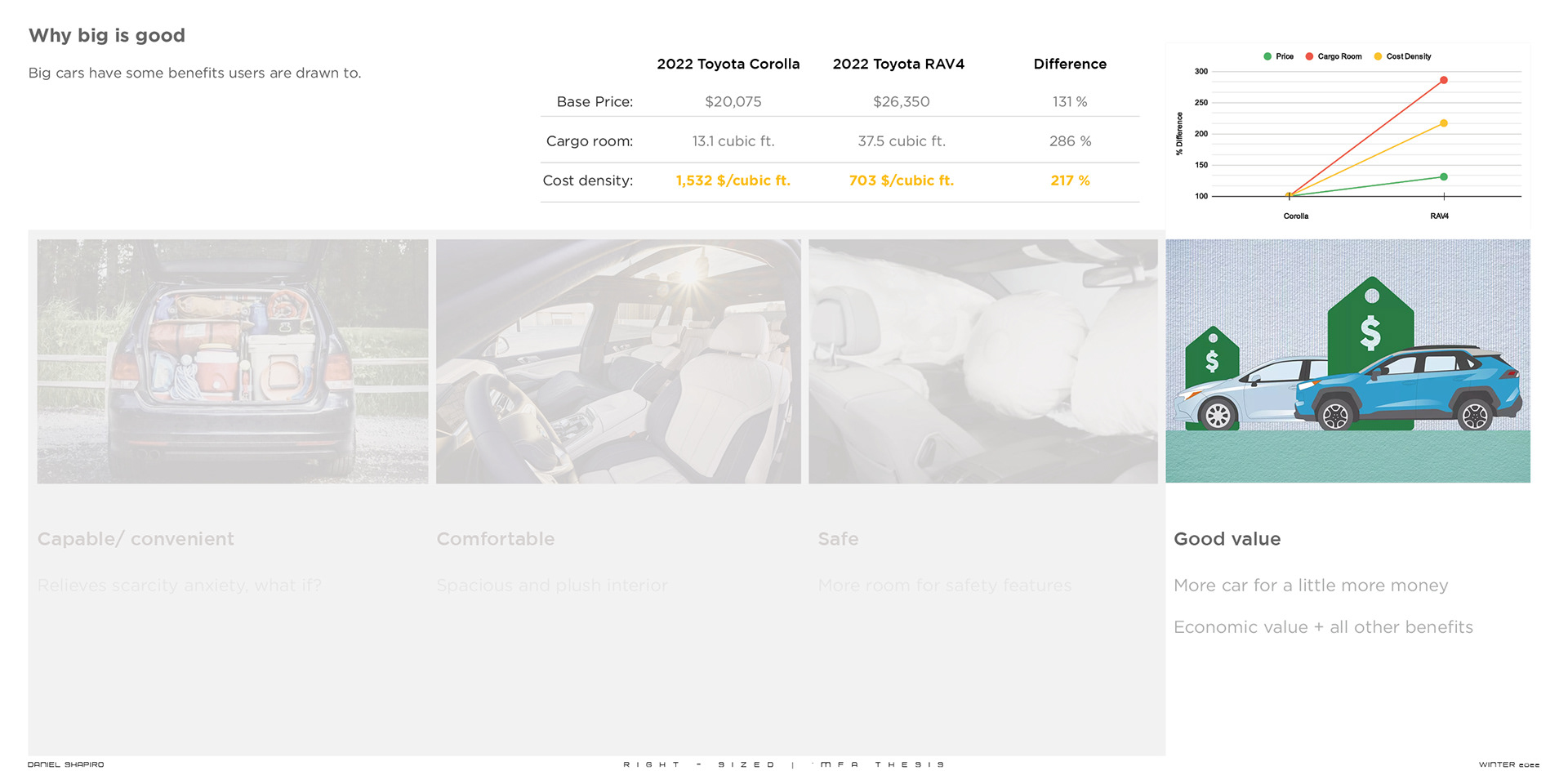This screenshot has width=1568, height=784.
Task: Select the red Cargo Room data point at RAV4
Action: pos(1444,80)
